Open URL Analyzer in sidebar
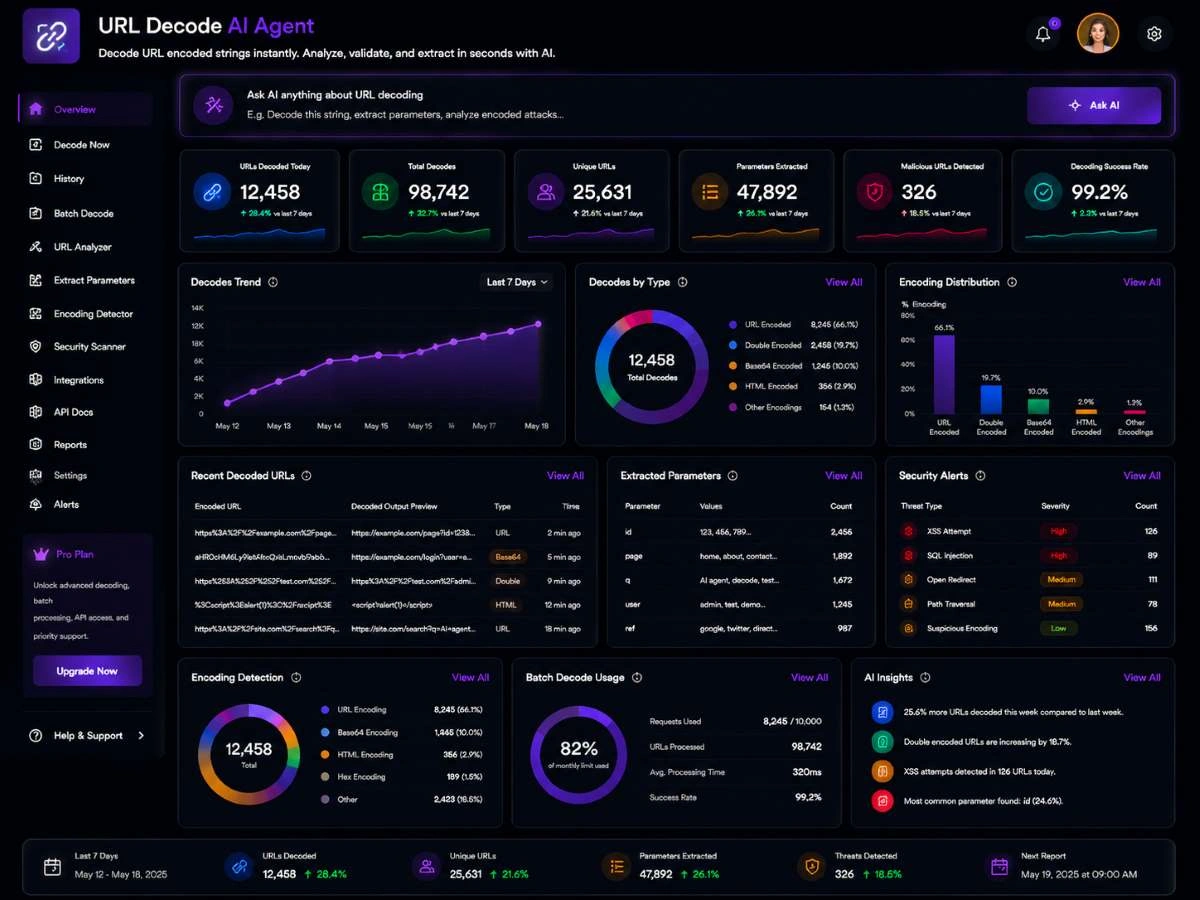Screen dimensions: 1200x900 85,247
